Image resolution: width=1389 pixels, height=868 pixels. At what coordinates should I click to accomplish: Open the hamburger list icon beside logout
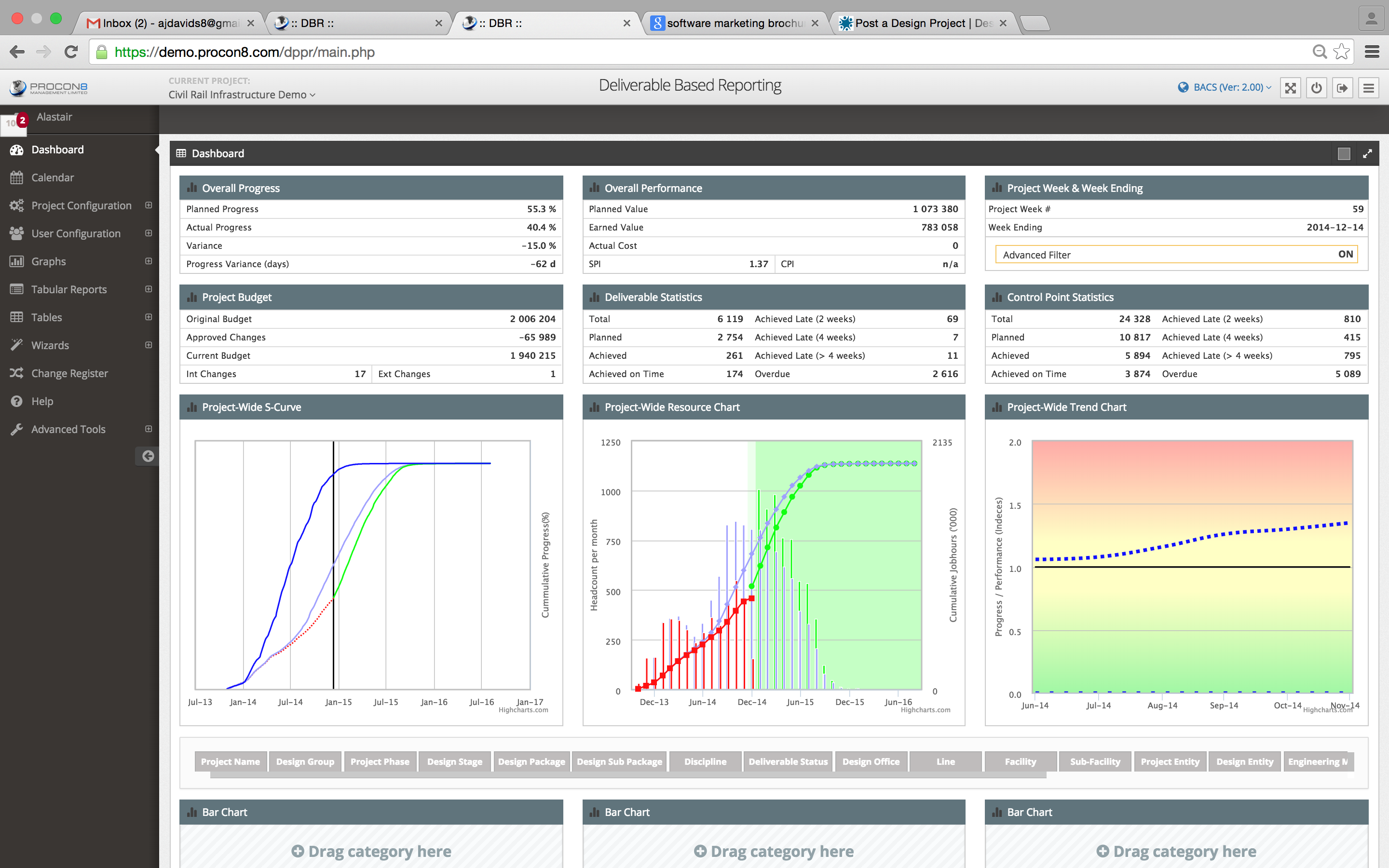[x=1368, y=88]
